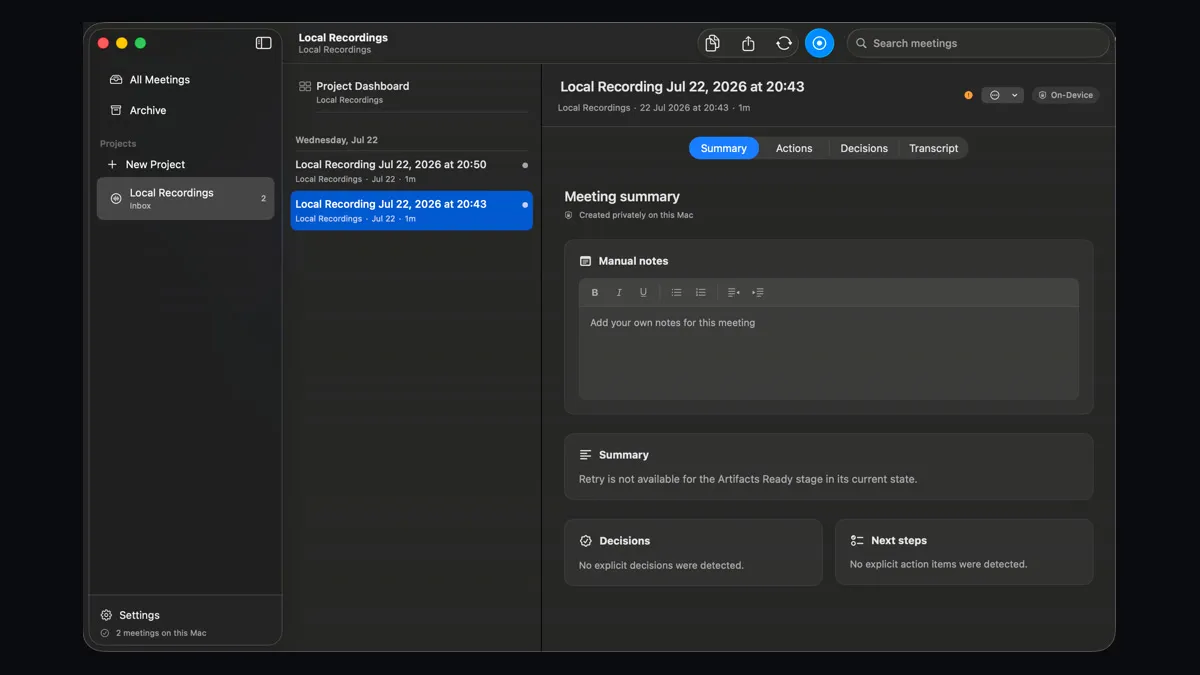1200x675 pixels.
Task: Start recording with the blue record button
Action: [819, 43]
